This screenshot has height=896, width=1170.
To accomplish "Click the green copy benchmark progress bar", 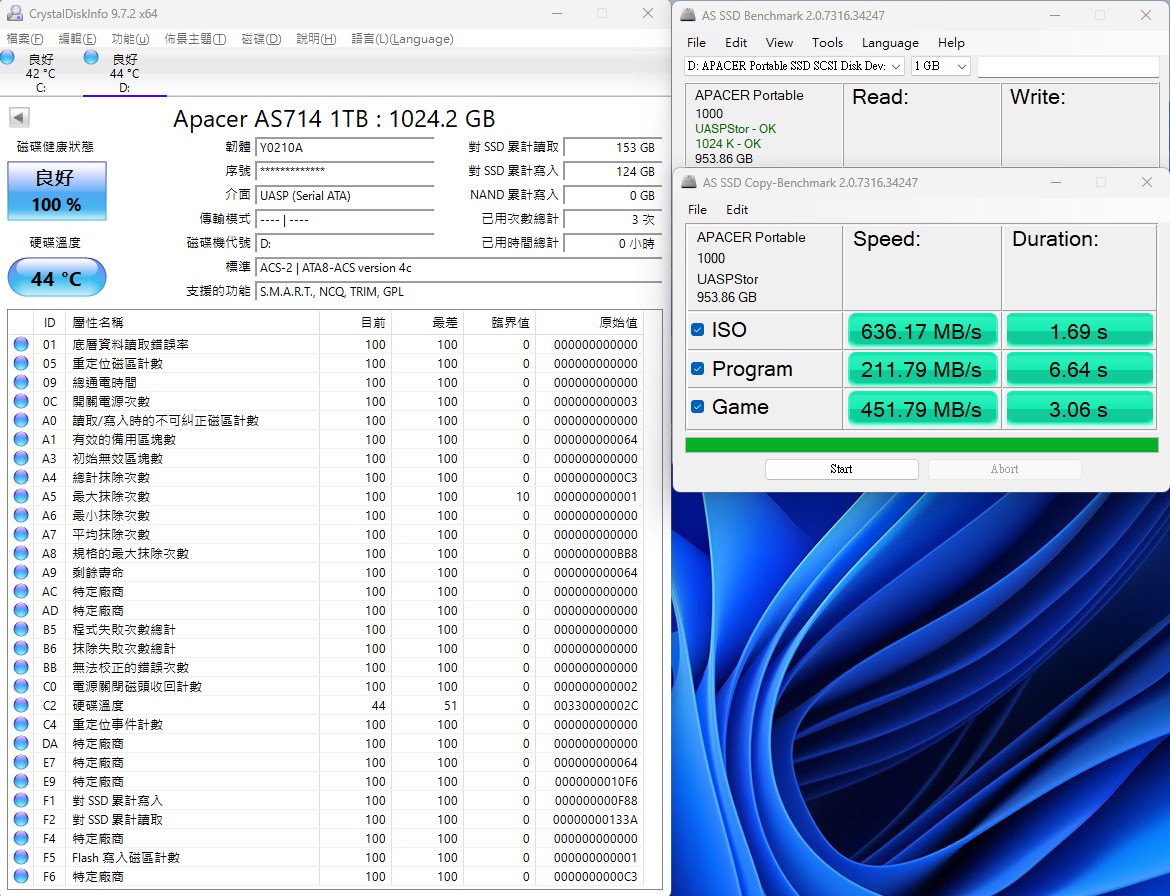I will point(922,445).
